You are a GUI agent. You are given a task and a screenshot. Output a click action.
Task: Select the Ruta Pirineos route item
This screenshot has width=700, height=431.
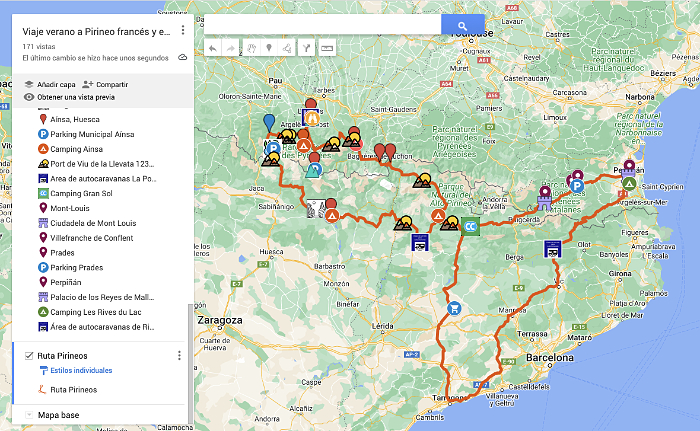[x=73, y=389]
